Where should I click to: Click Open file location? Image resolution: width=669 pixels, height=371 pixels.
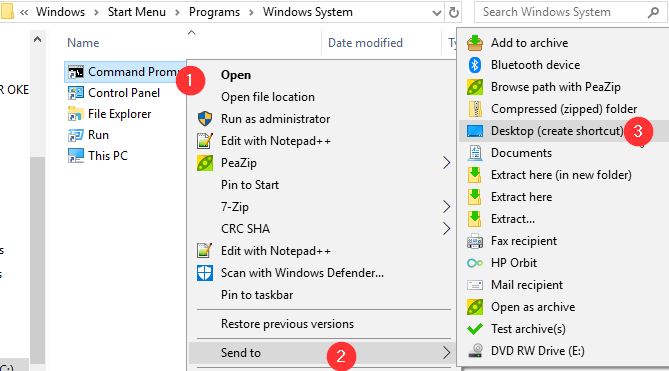pyautogui.click(x=268, y=97)
